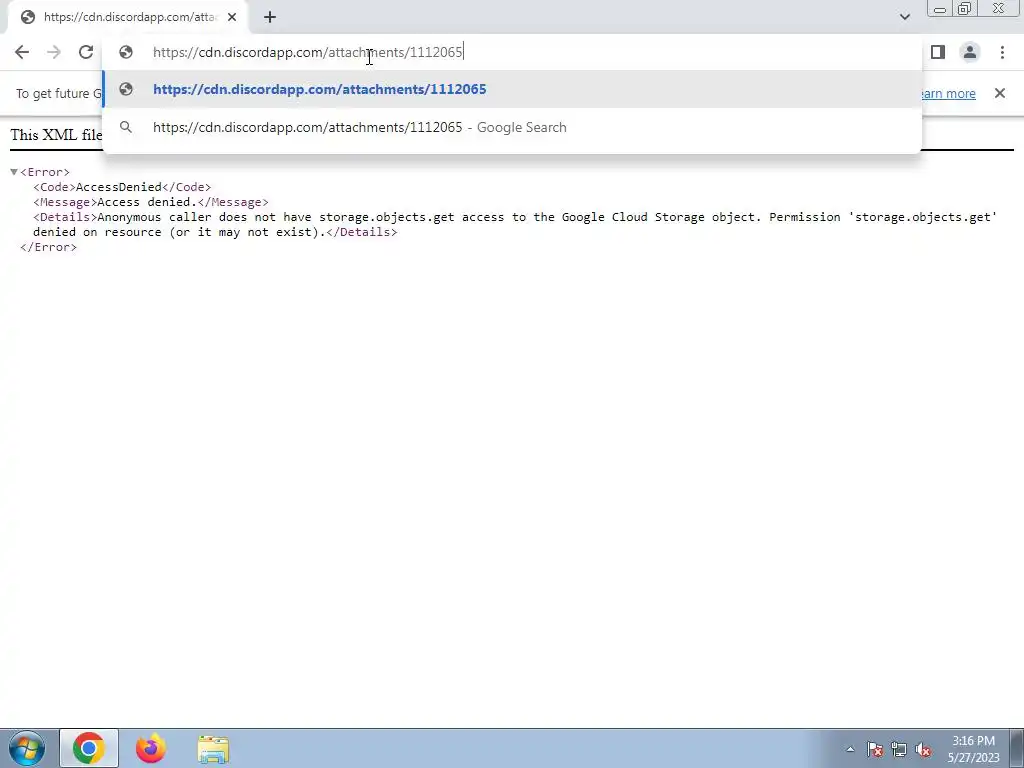The width and height of the screenshot is (1024, 768).
Task: Switch to the cdn.discordapp.com tab
Action: click(127, 18)
